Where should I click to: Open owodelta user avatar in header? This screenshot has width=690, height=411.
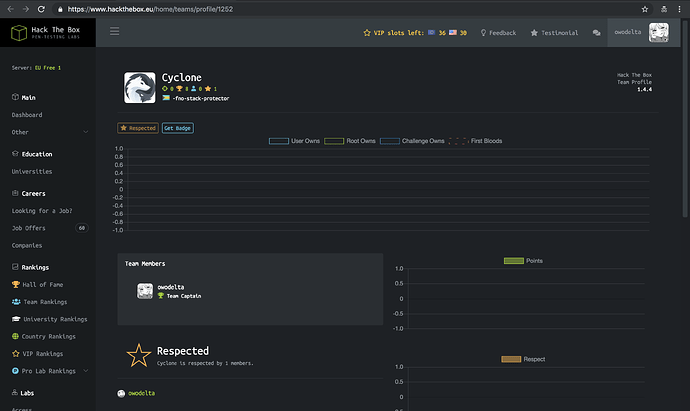click(x=659, y=33)
